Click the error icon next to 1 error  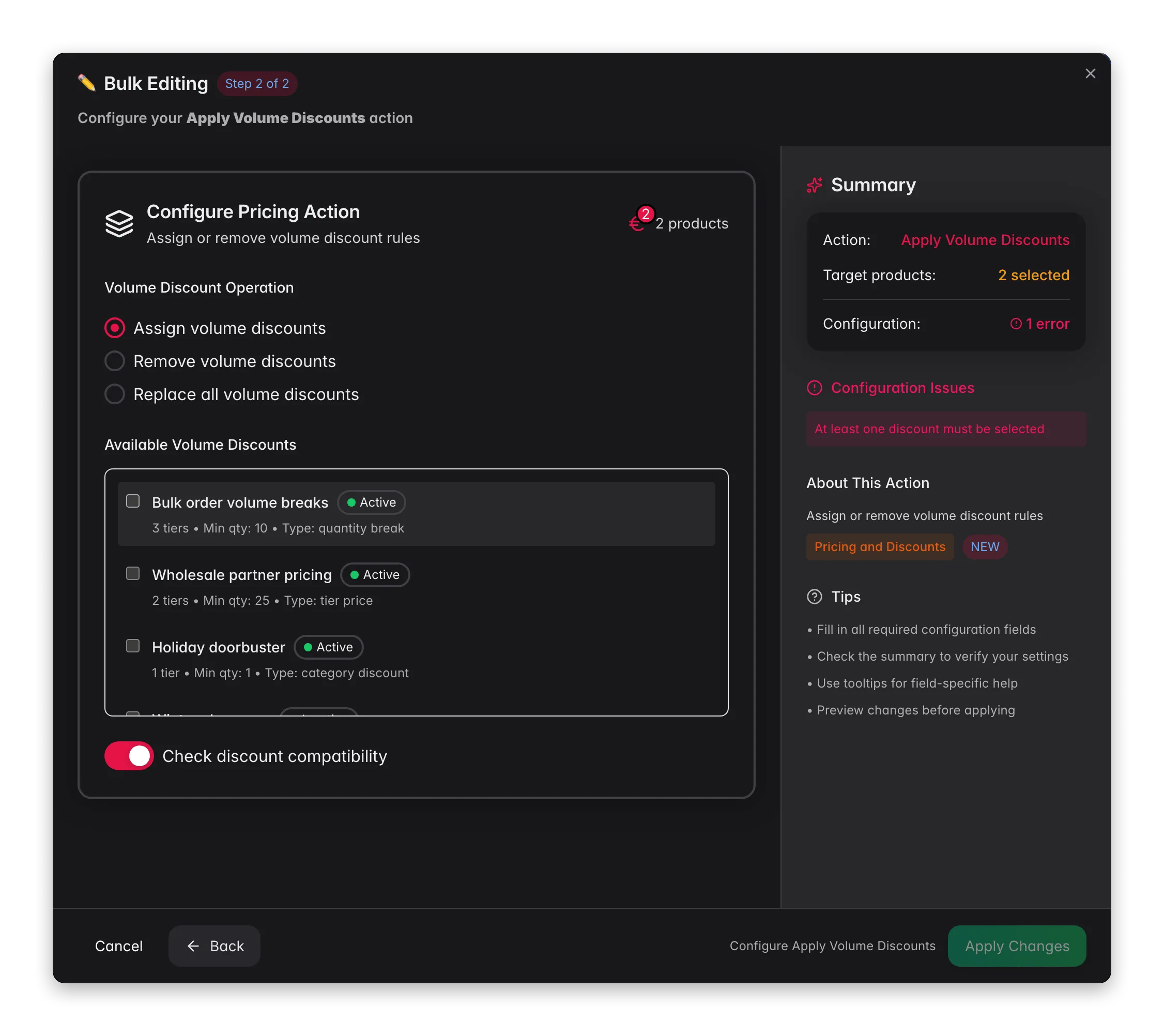click(1015, 324)
